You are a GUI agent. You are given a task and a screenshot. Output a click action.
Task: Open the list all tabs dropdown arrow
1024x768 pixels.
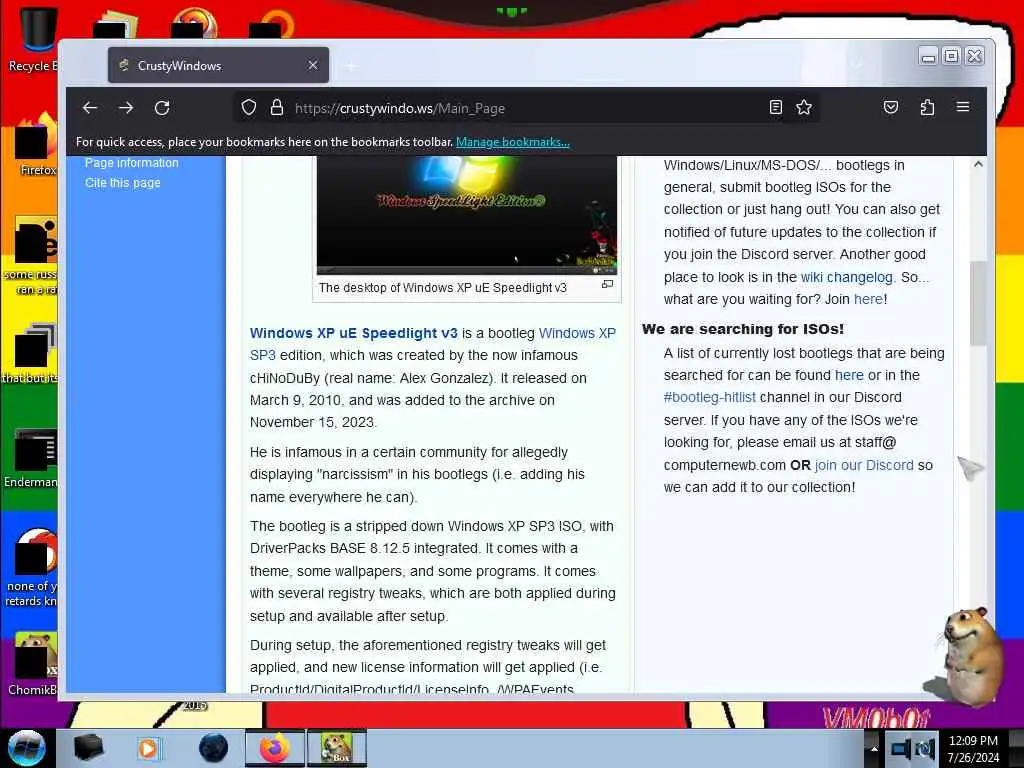coord(857,64)
